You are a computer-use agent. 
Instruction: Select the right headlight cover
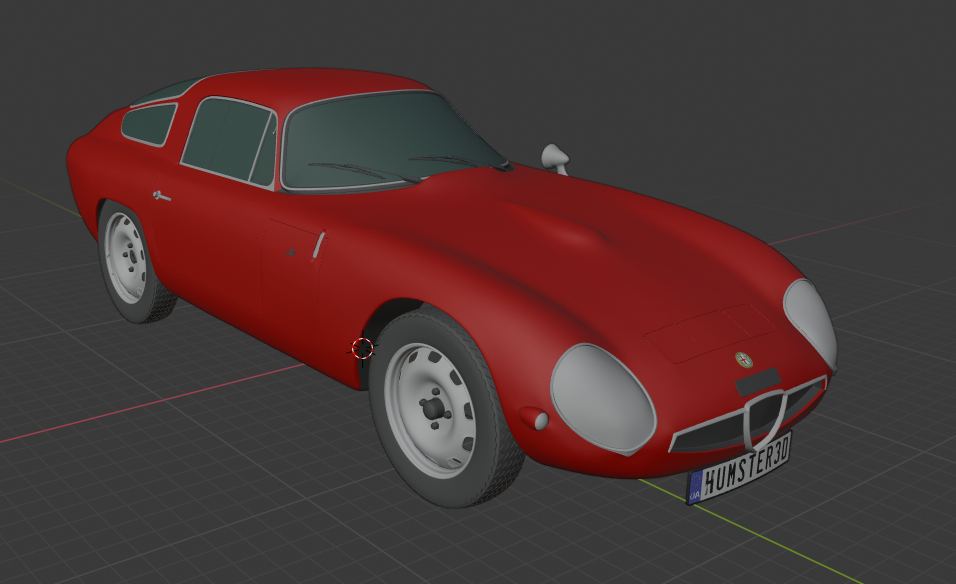[x=812, y=318]
